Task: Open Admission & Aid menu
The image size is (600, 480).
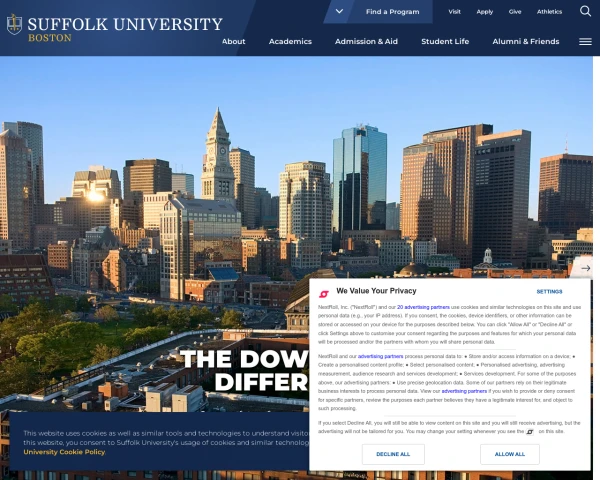Action: pos(366,41)
